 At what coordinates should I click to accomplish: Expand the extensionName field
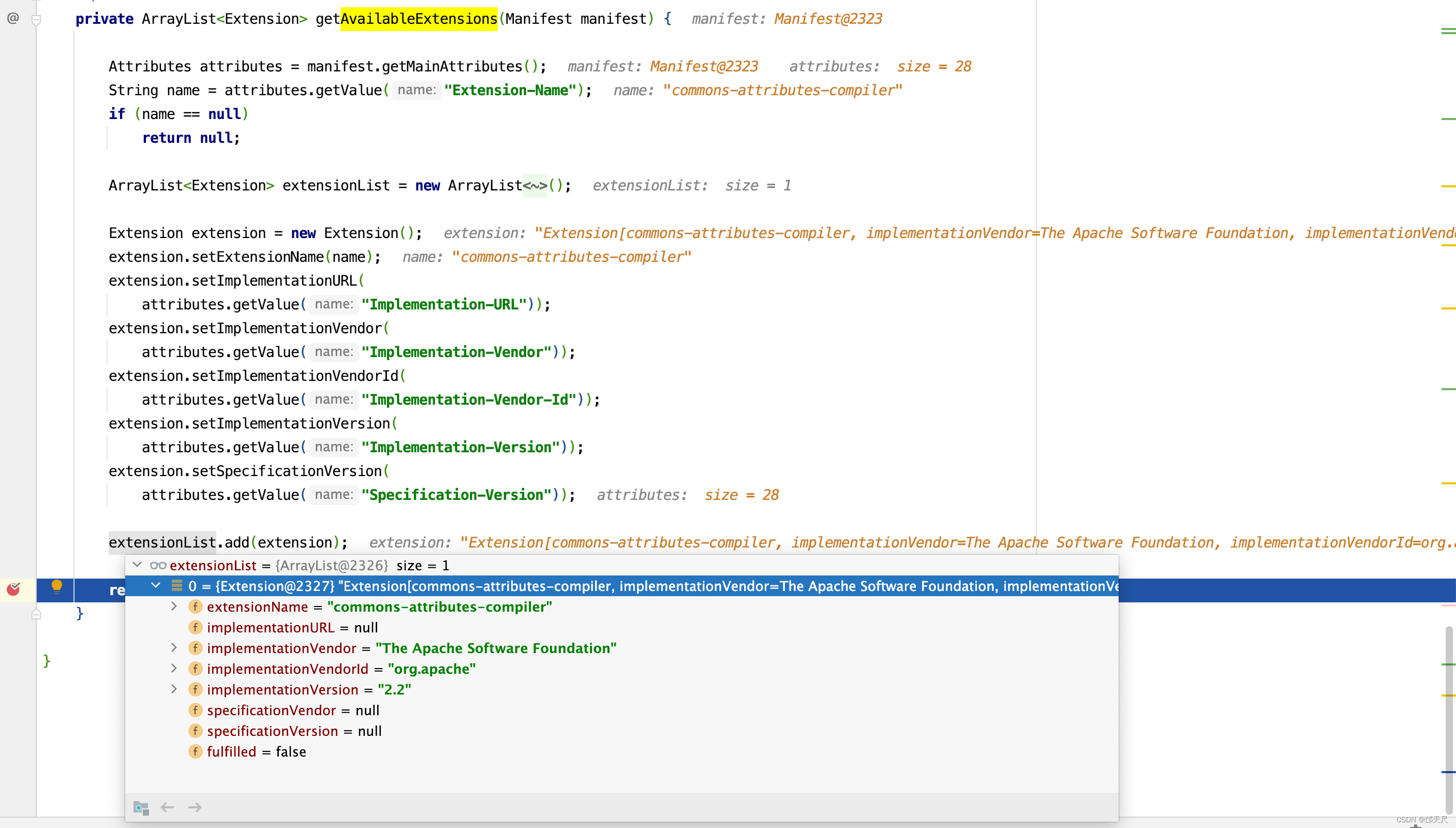coord(174,607)
